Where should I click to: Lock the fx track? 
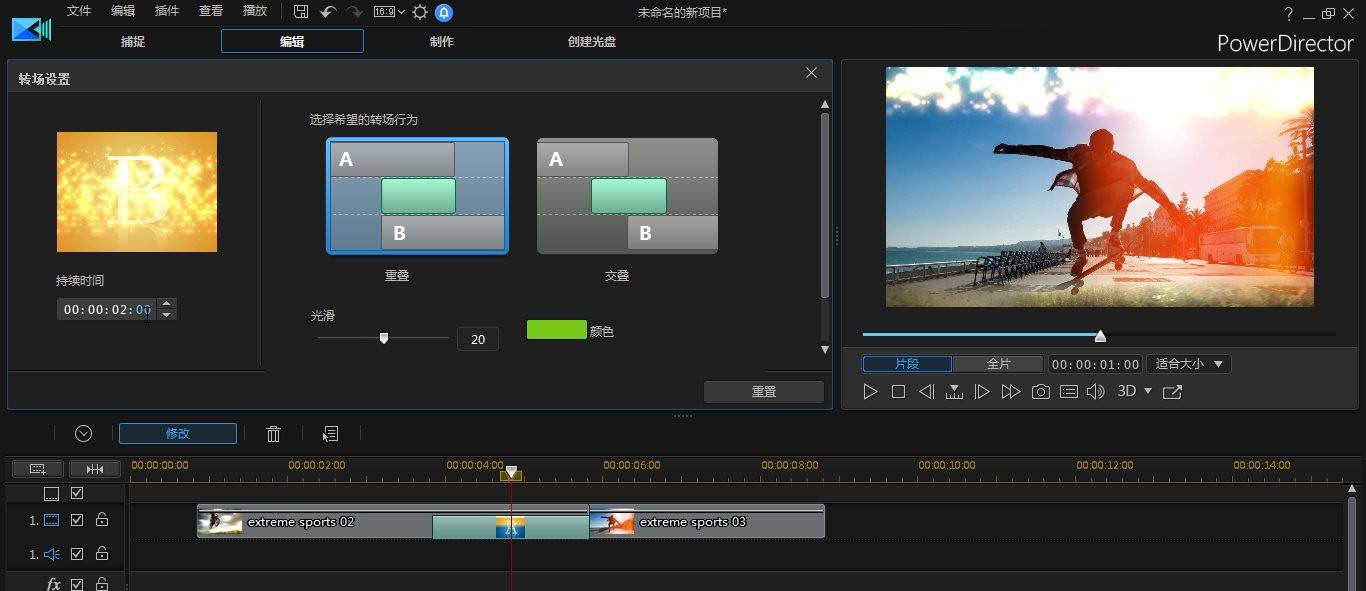(x=102, y=584)
